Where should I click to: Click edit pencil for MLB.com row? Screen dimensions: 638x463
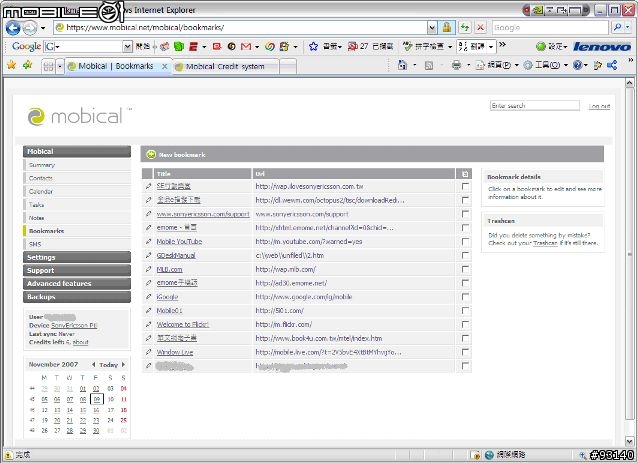click(x=148, y=269)
